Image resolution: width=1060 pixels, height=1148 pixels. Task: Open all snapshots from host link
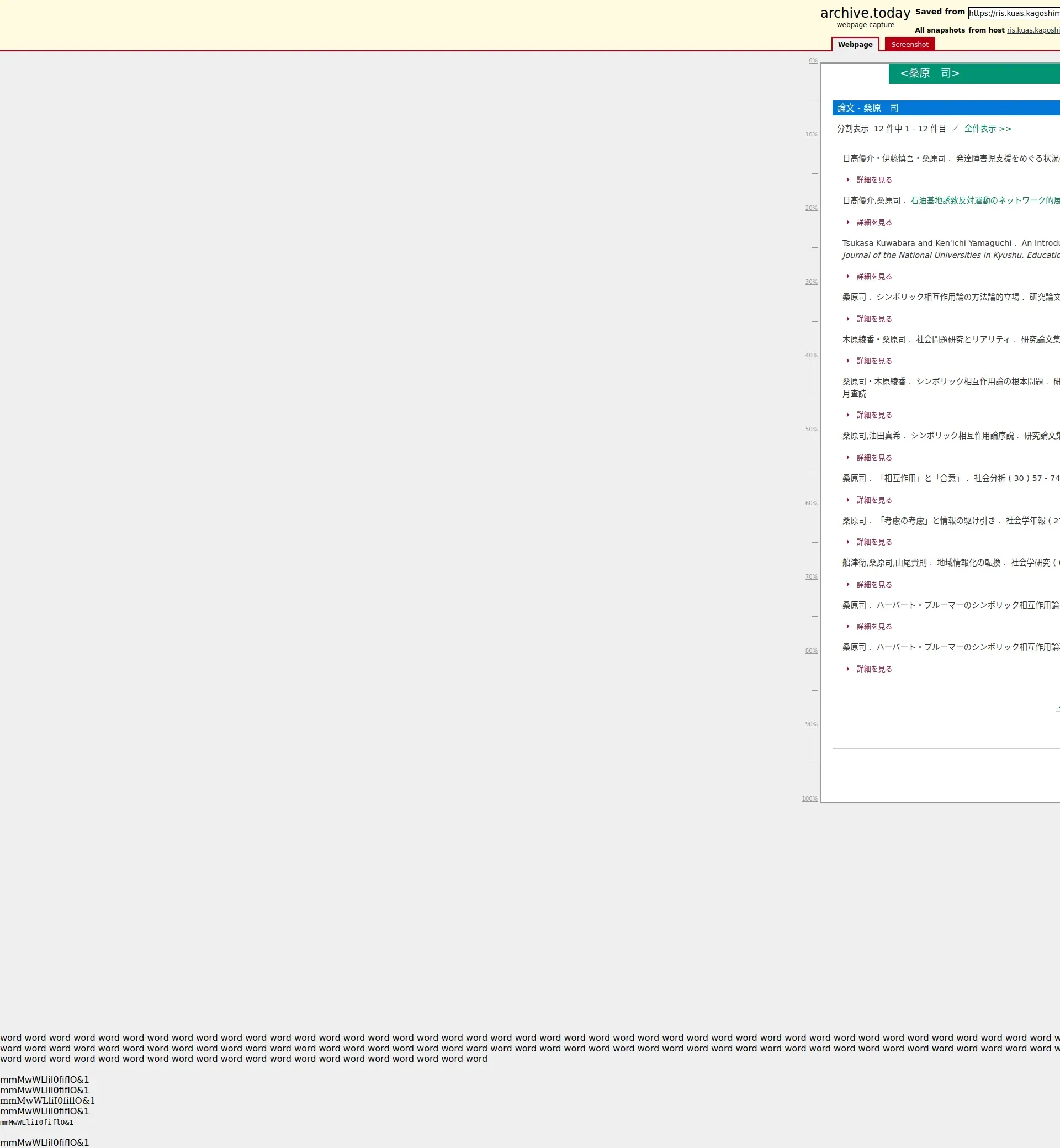tap(1032, 30)
